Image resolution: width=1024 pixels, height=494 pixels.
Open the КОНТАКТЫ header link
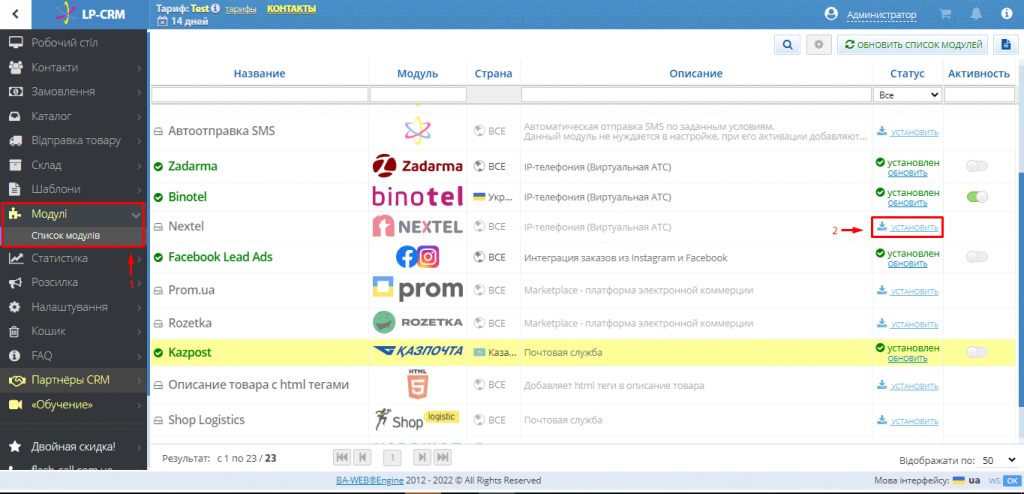point(291,9)
